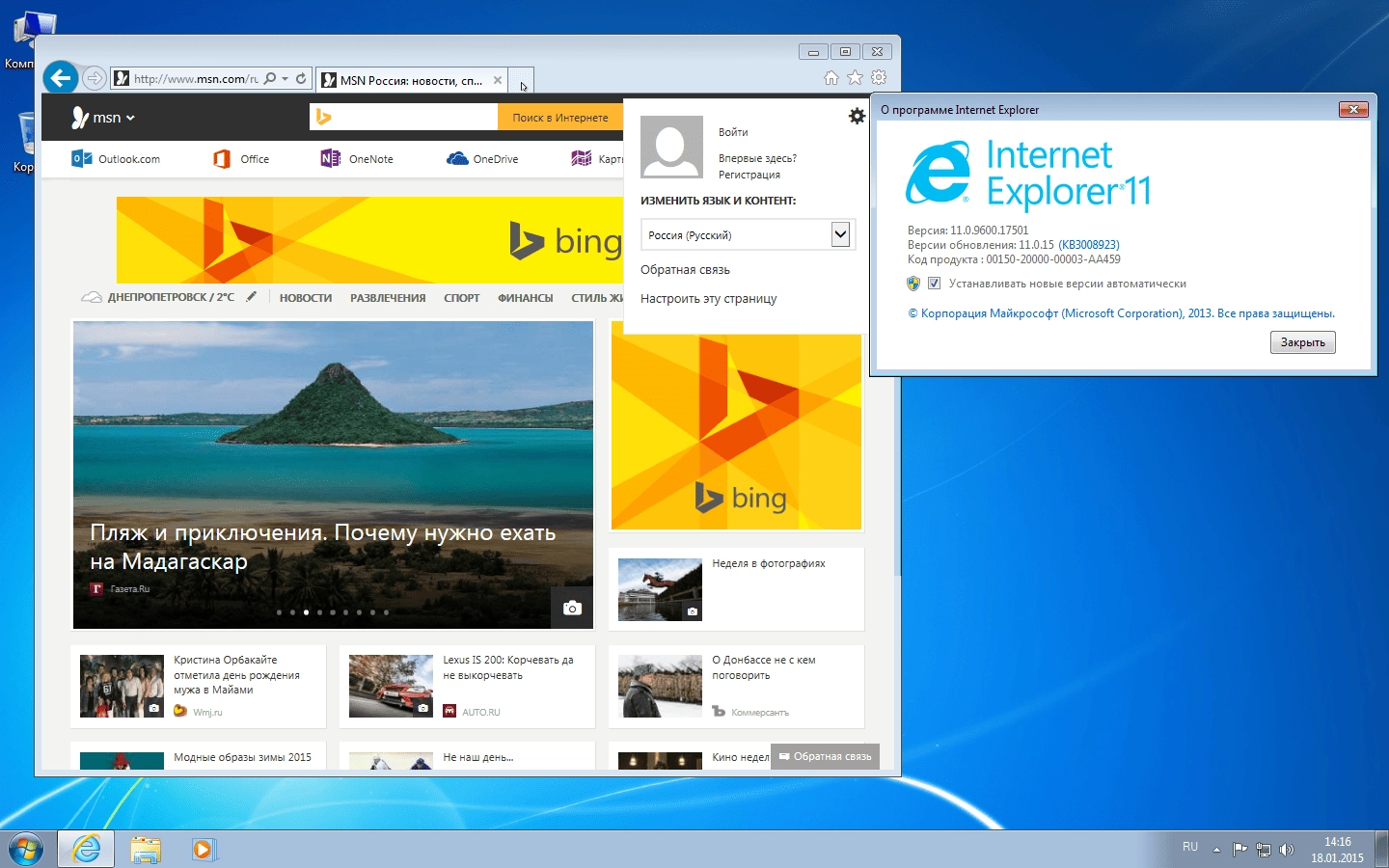The height and width of the screenshot is (868, 1389).
Task: Open OneNote link
Action: click(x=357, y=159)
